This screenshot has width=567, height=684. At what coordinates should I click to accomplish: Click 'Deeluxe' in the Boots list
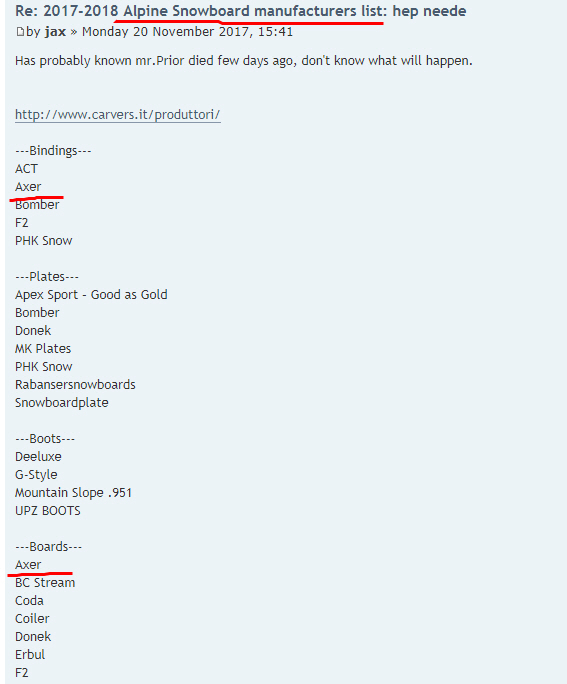[x=38, y=456]
